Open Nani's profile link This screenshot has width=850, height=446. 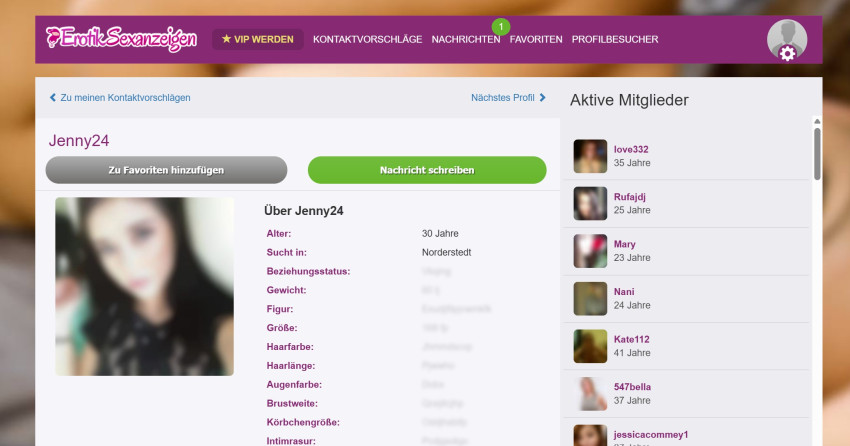click(x=624, y=292)
